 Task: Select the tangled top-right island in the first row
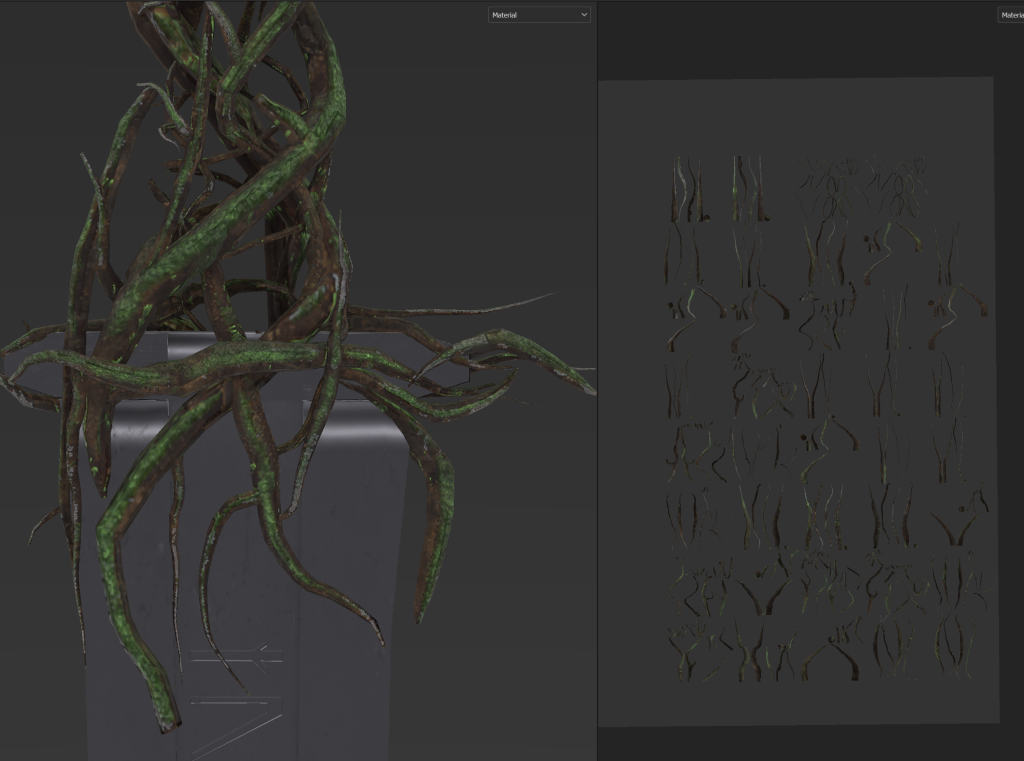pyautogui.click(x=900, y=187)
